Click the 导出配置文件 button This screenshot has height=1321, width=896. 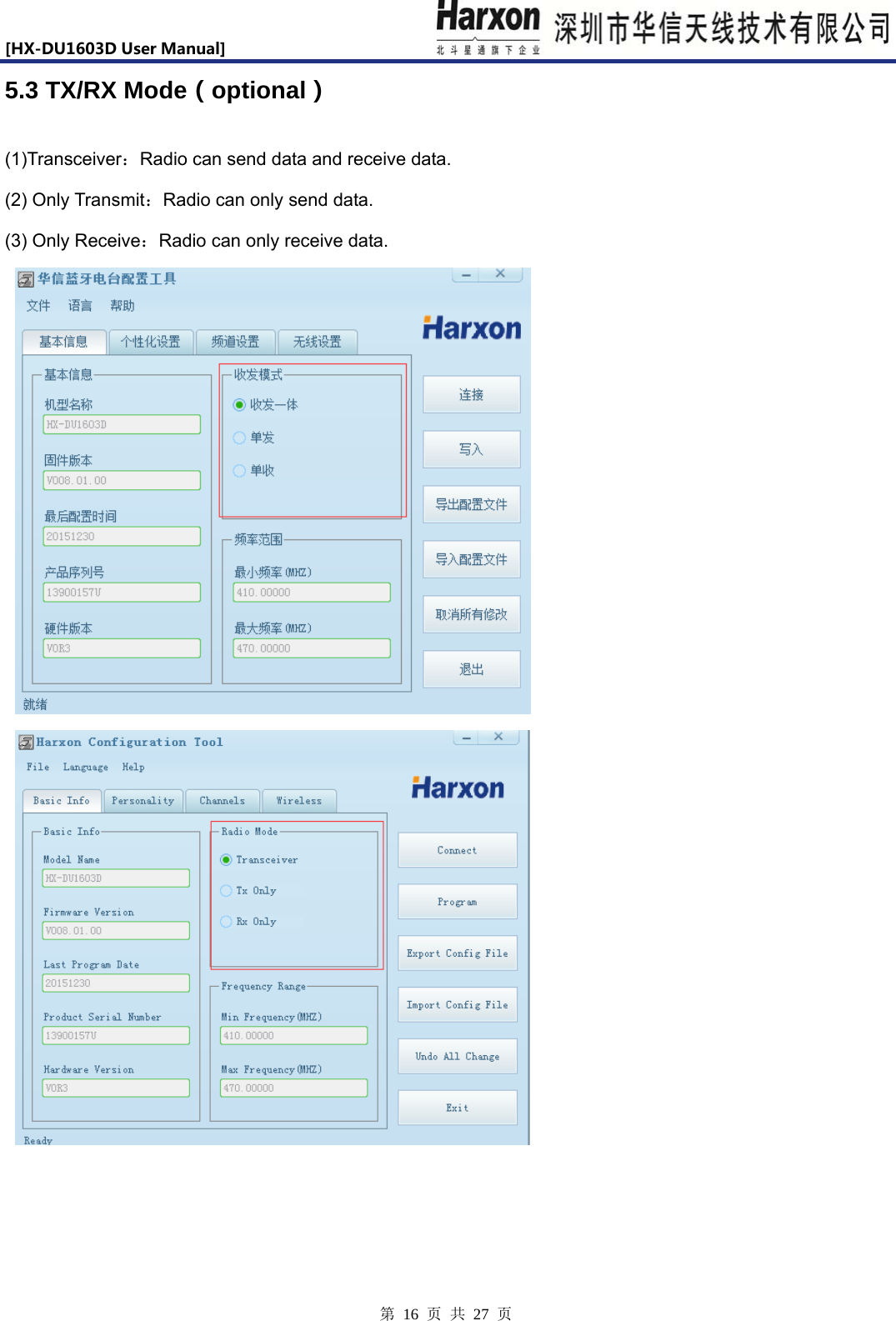pos(472,504)
